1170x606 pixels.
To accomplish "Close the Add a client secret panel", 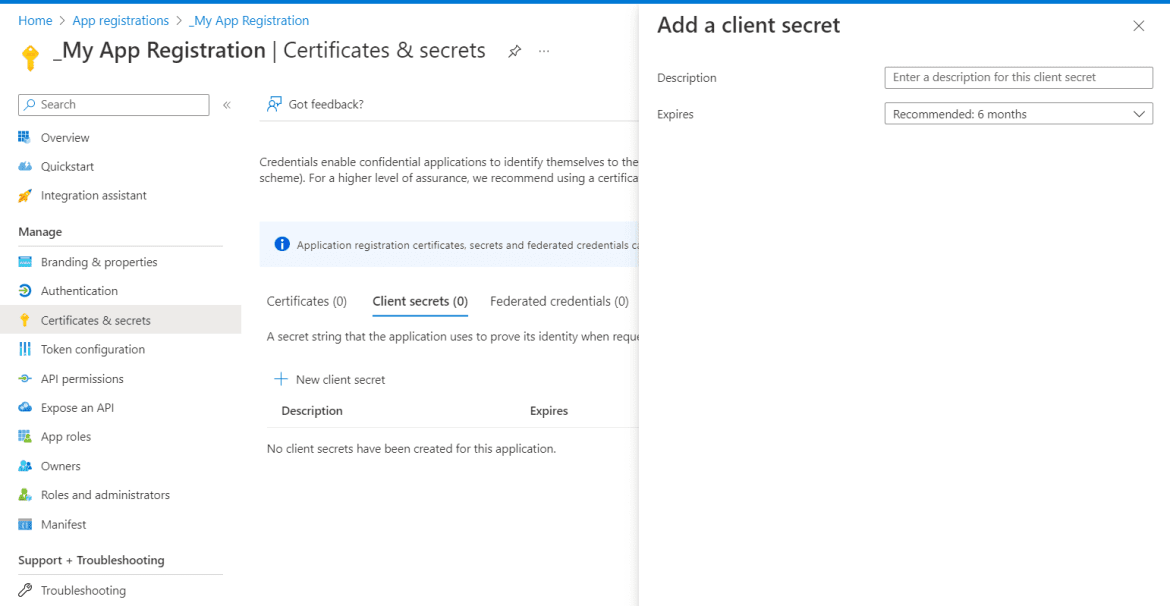I will point(1139,26).
